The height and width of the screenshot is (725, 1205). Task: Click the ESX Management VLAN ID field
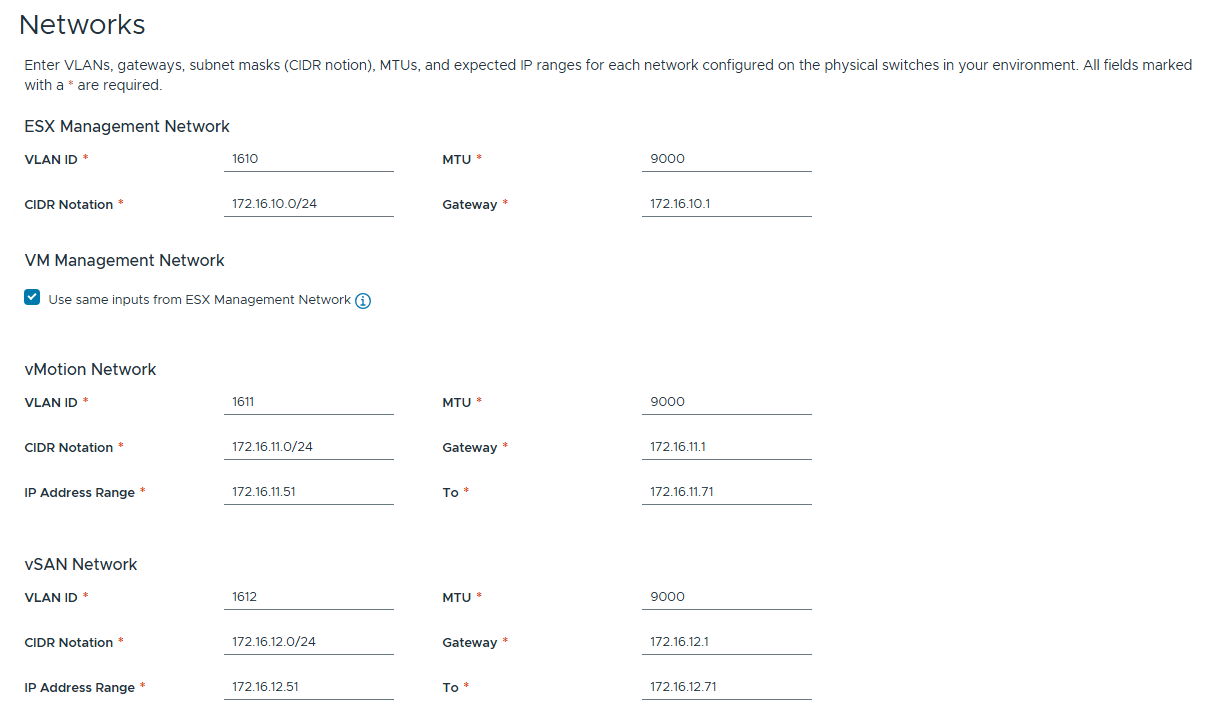point(308,158)
